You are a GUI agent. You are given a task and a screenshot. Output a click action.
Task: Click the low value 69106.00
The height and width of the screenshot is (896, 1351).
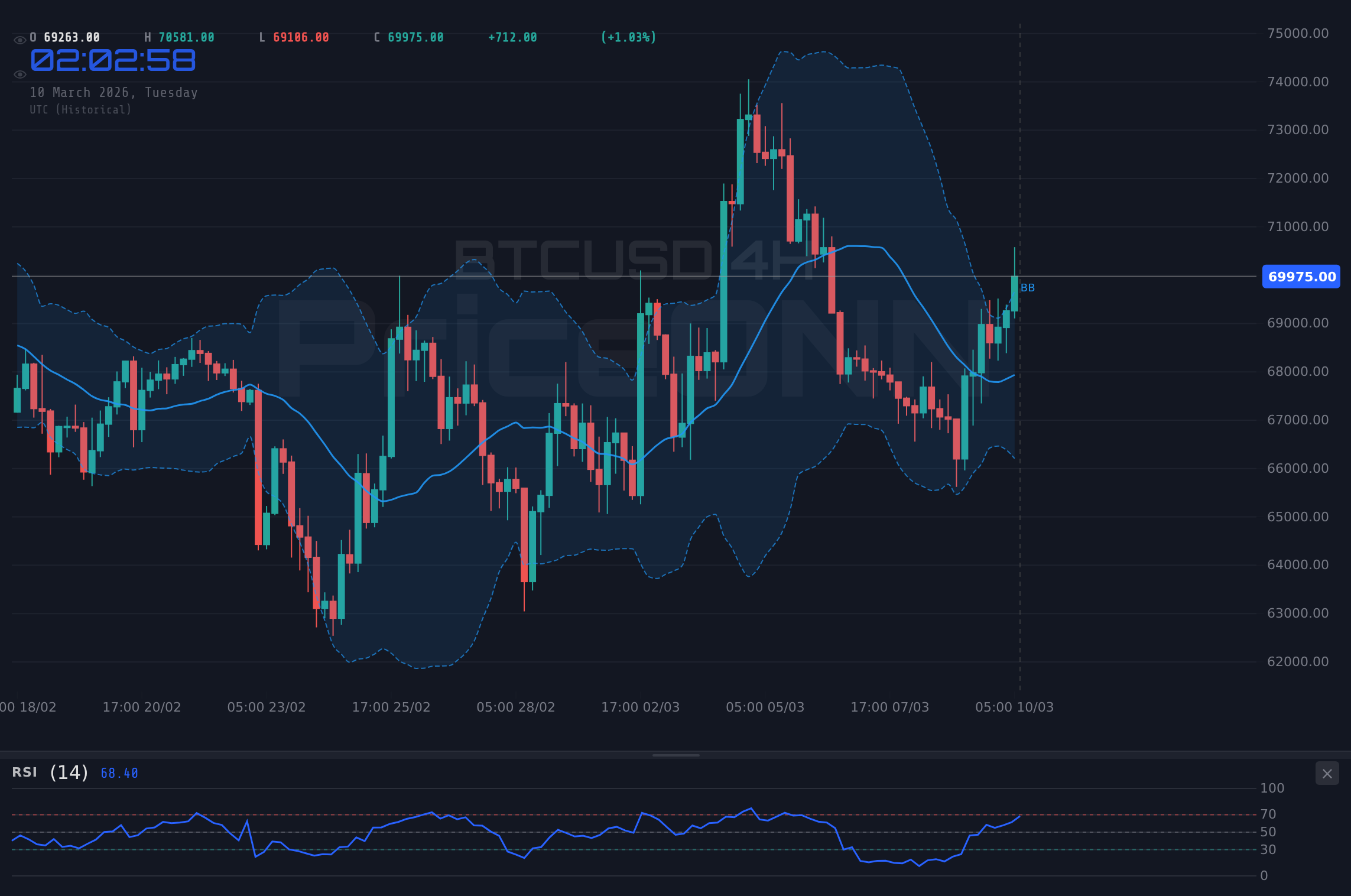point(301,37)
